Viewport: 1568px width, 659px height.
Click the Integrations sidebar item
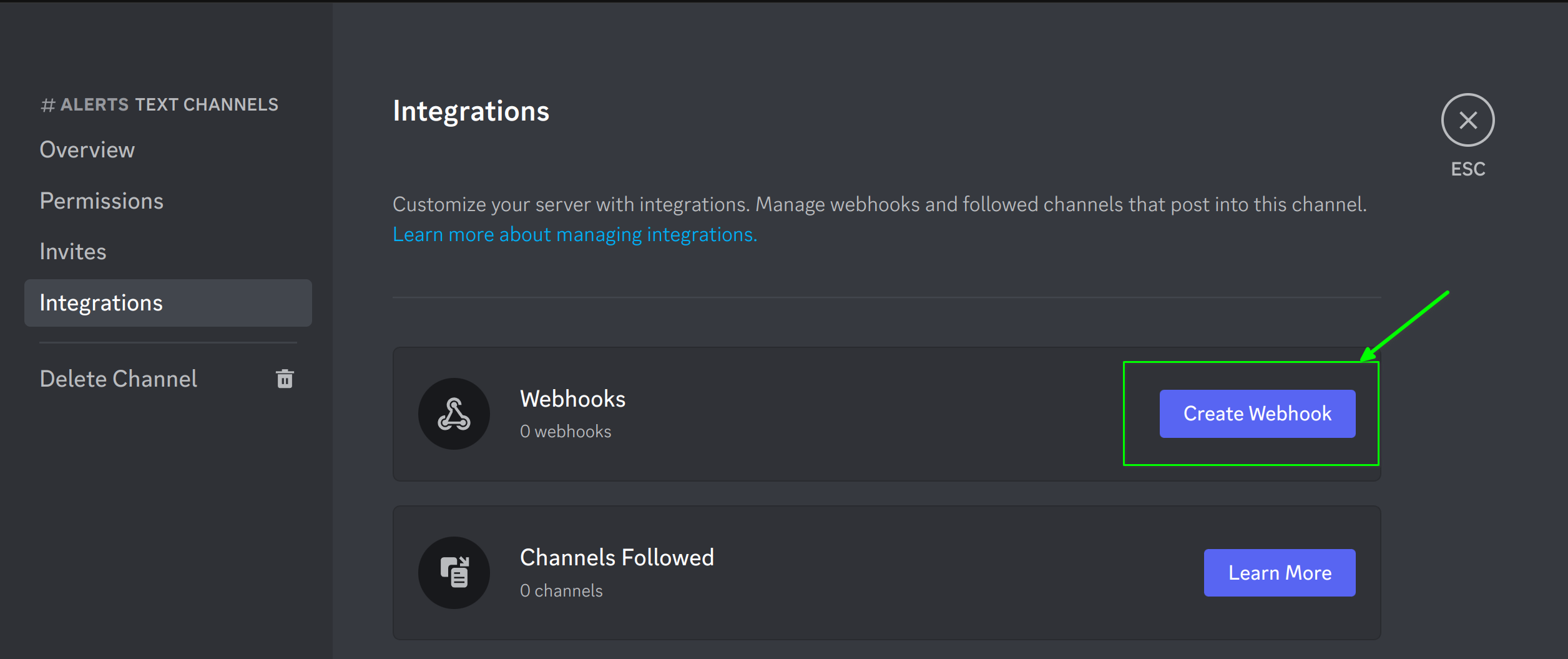click(x=101, y=303)
